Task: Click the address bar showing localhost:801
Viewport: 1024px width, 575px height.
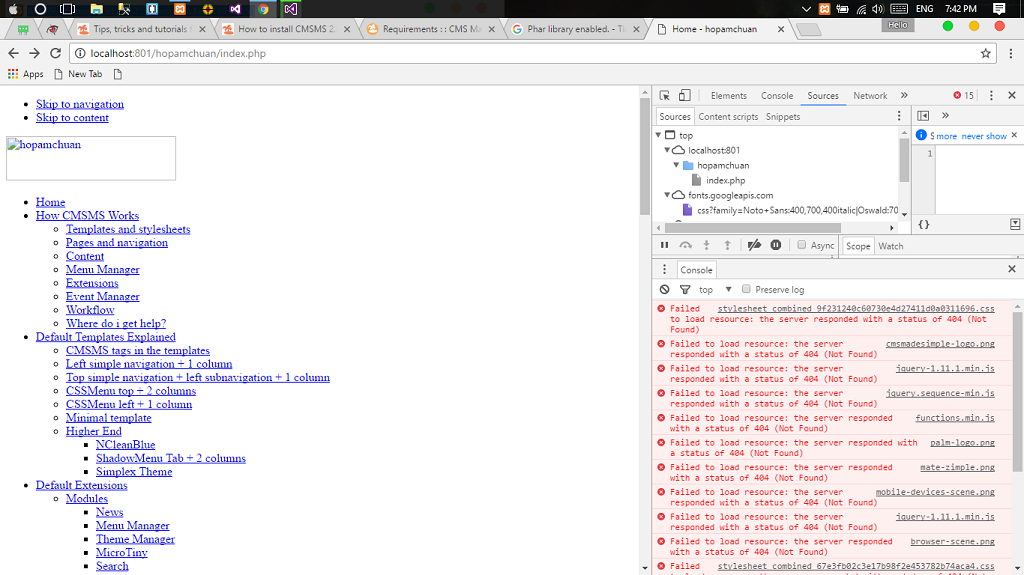Action: point(500,53)
